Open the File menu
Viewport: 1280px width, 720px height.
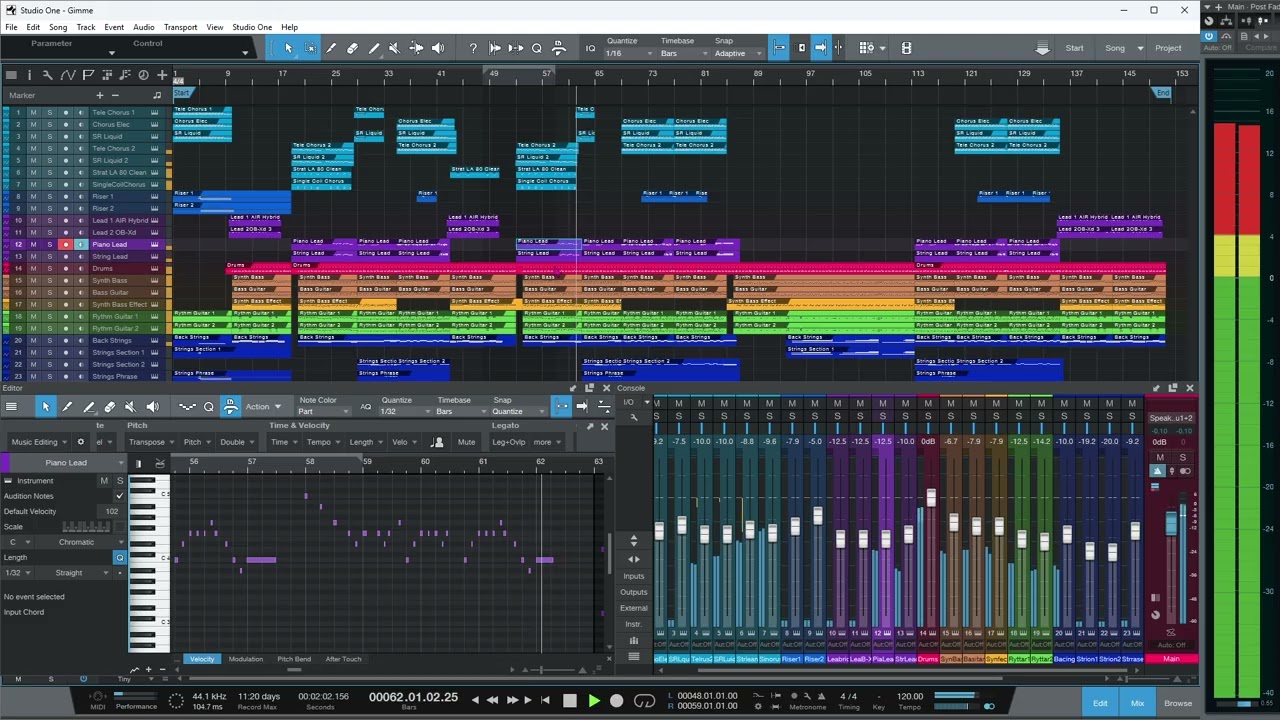(x=11, y=27)
